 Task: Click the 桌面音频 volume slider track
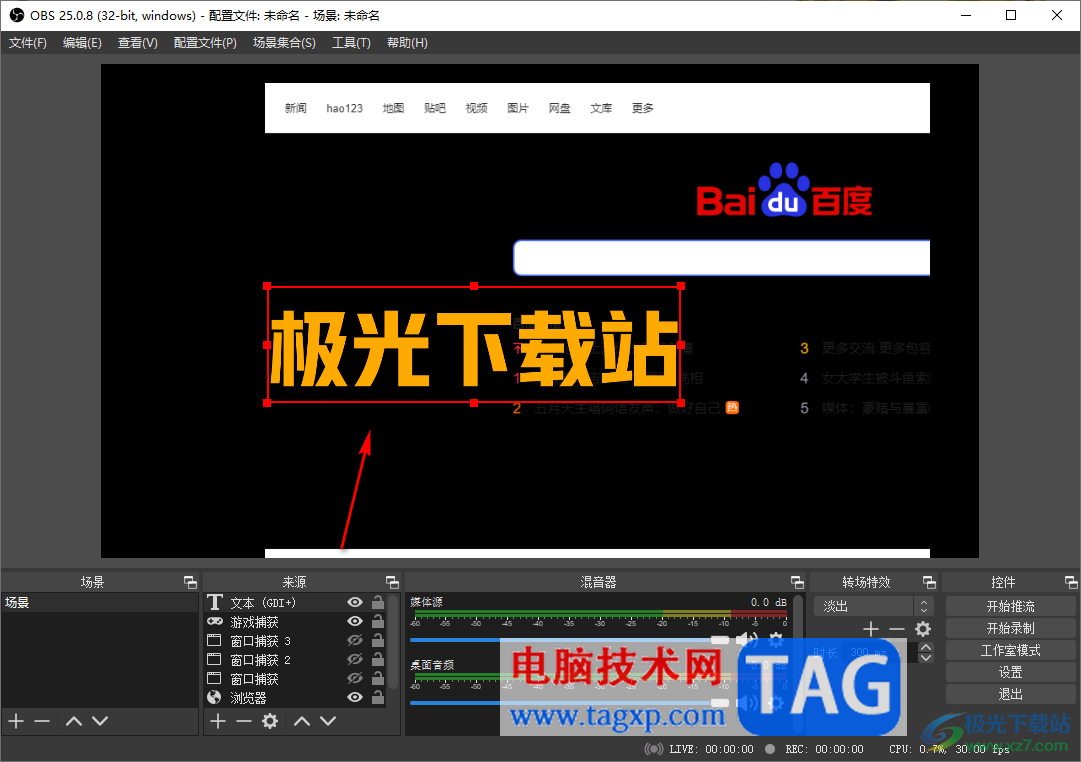coord(569,703)
